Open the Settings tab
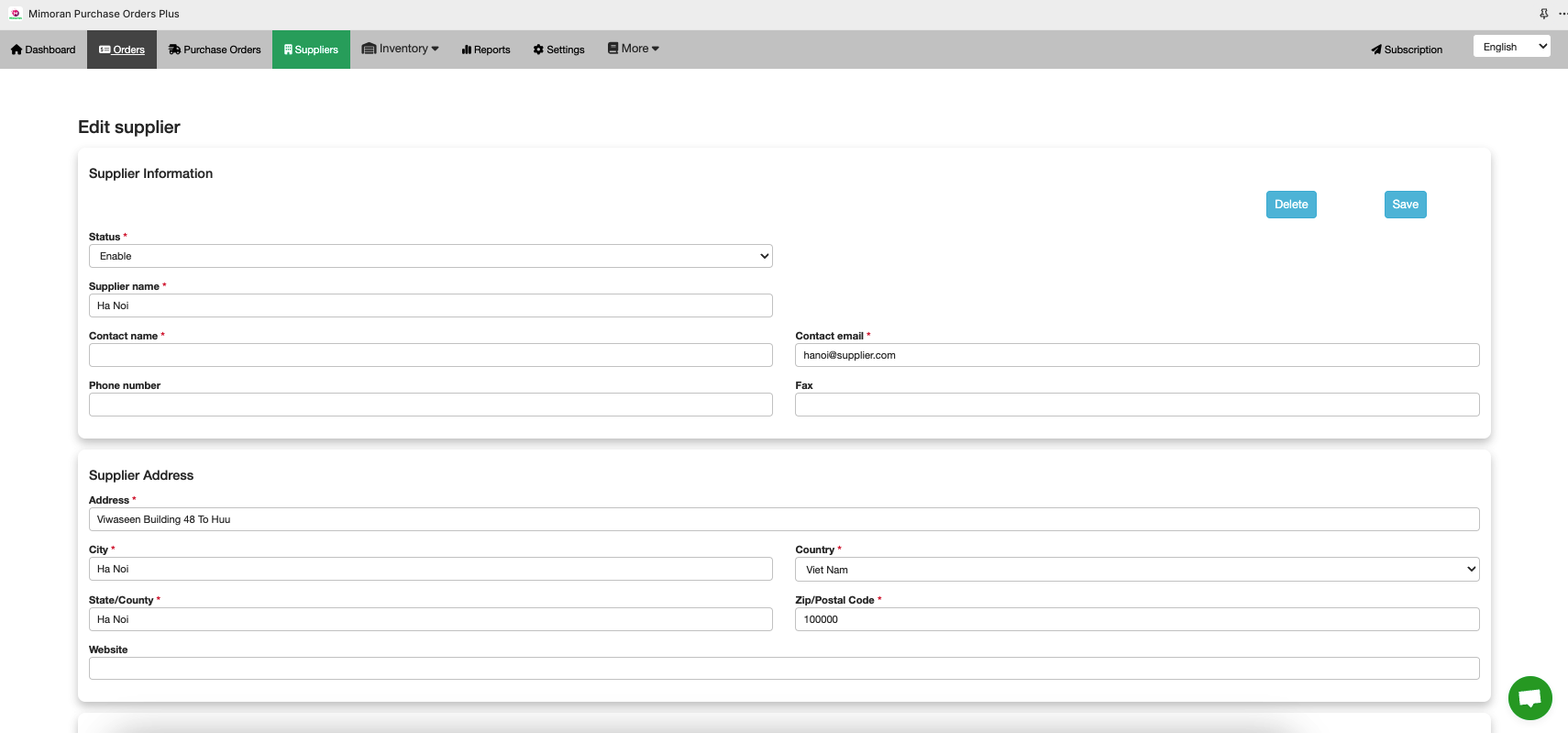This screenshot has width=1568, height=733. point(558,50)
